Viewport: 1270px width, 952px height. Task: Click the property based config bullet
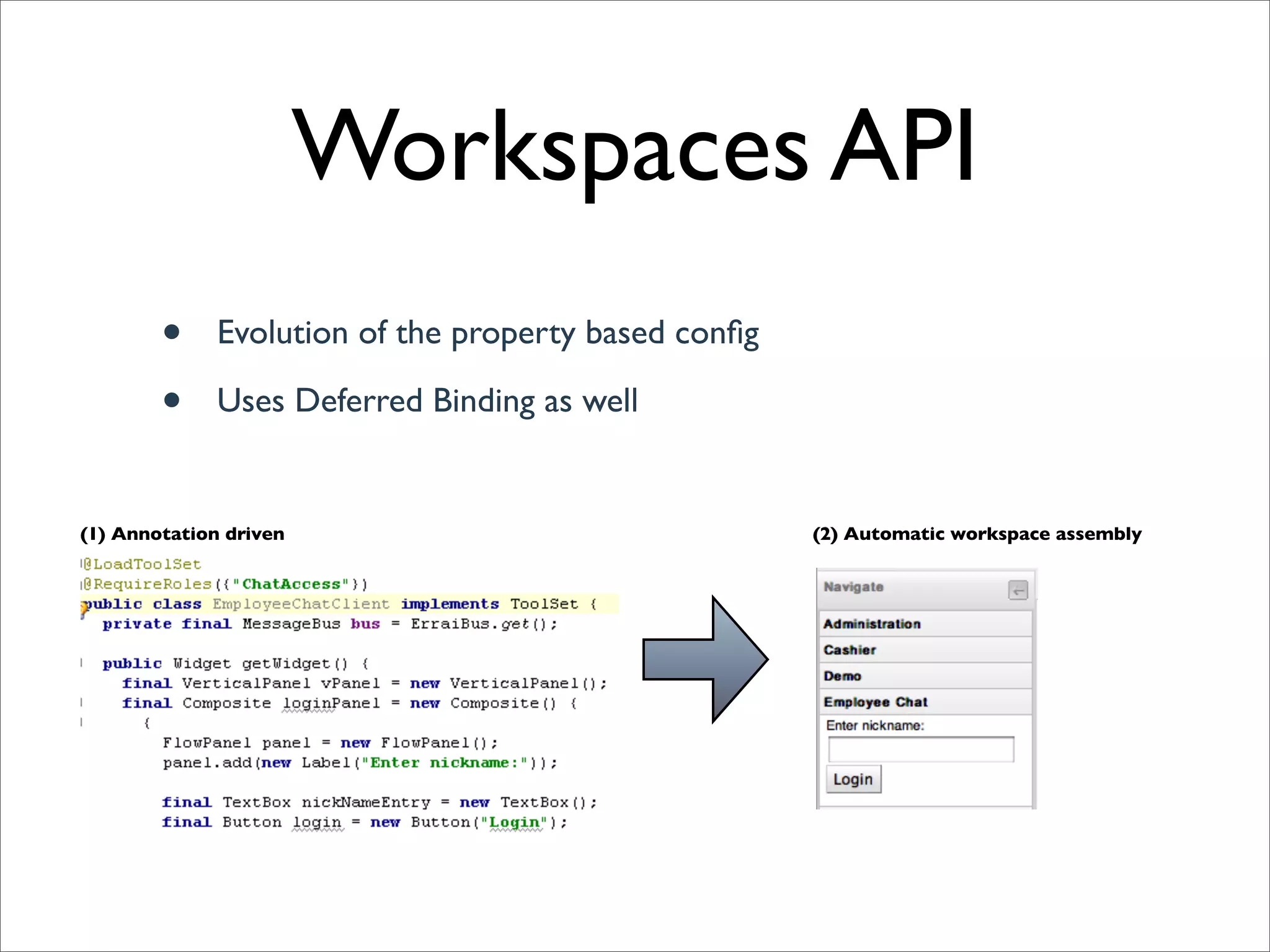point(487,333)
